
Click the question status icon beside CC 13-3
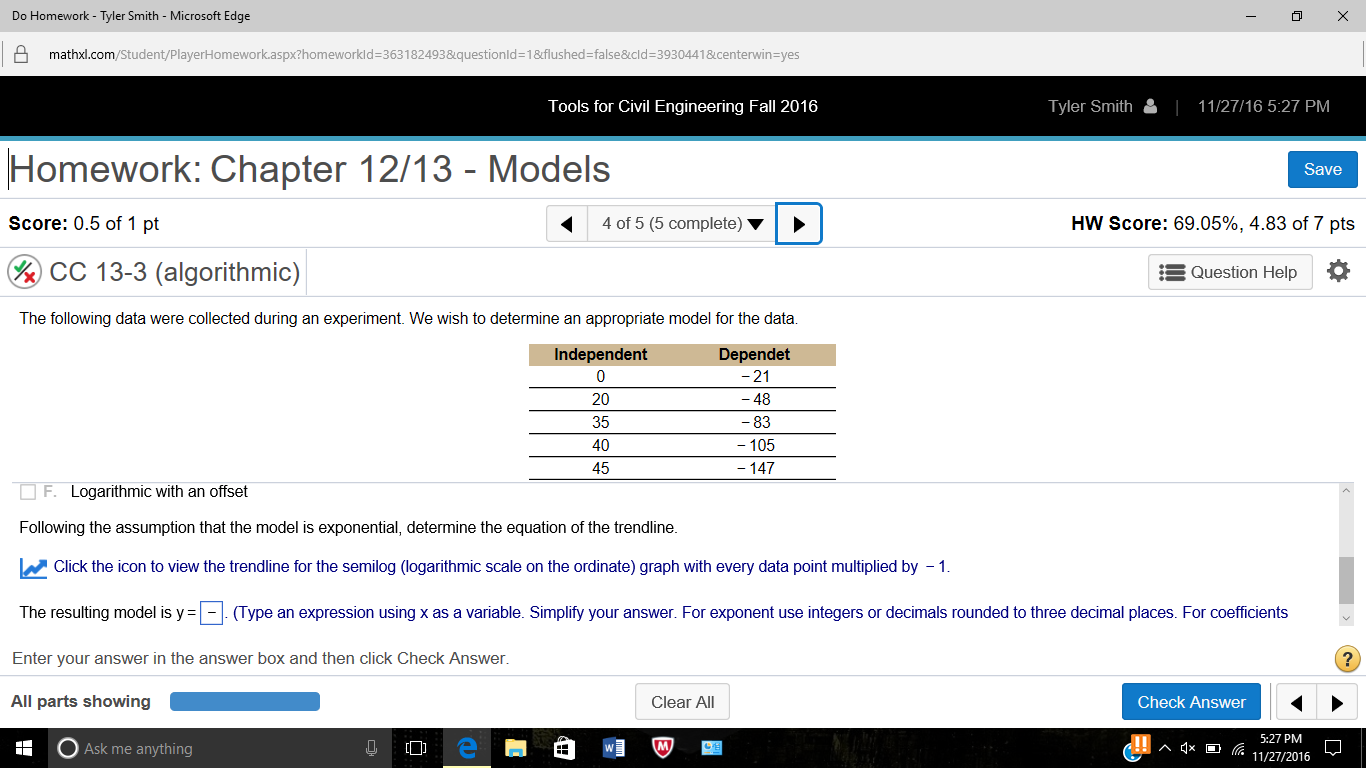pyautogui.click(x=23, y=271)
